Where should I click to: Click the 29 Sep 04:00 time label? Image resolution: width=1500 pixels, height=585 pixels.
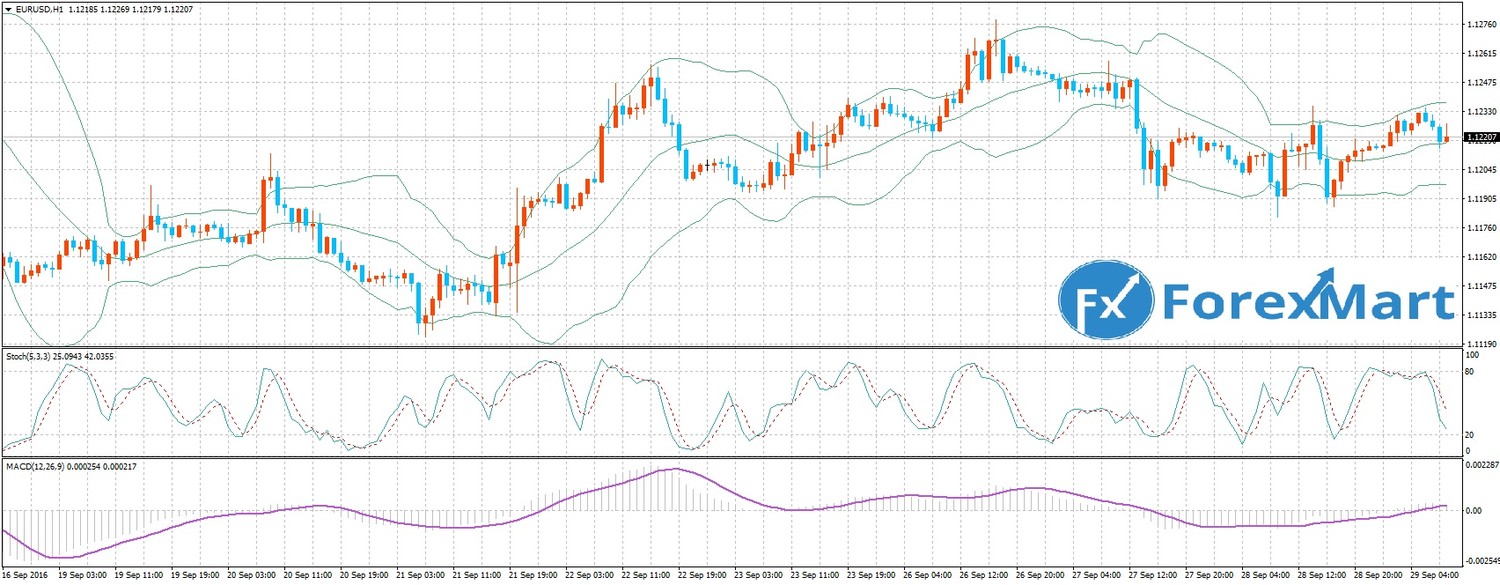click(x=1434, y=578)
